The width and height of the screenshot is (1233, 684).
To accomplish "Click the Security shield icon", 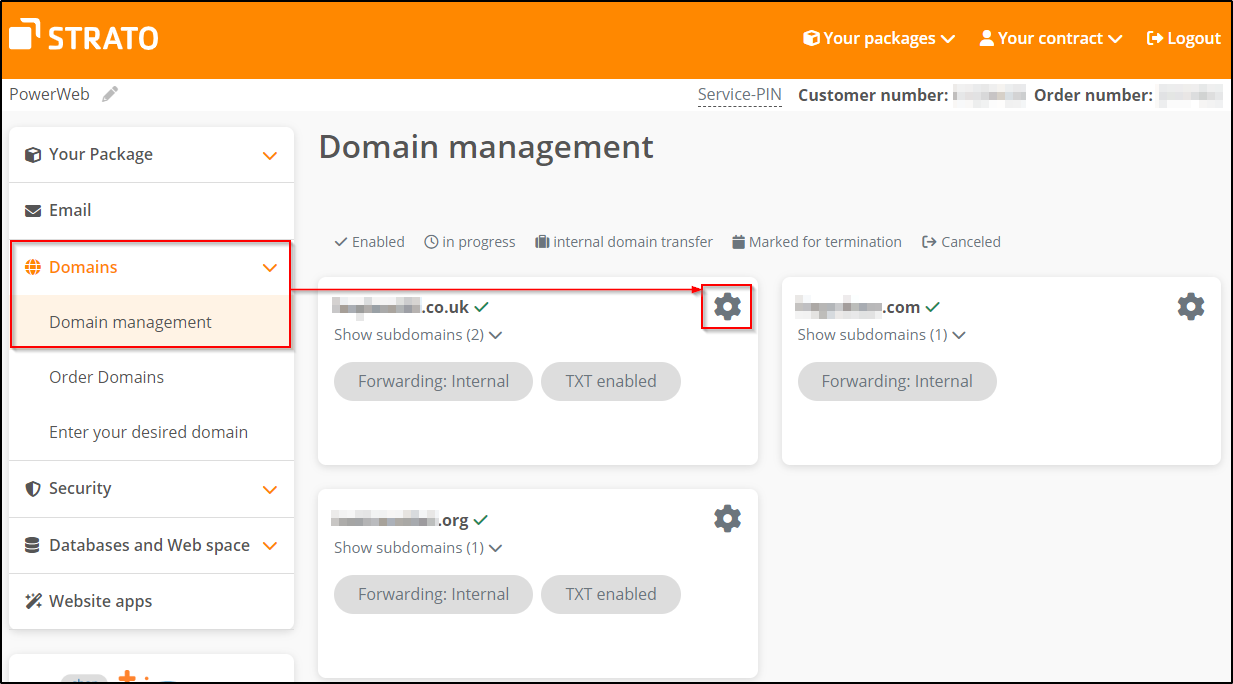I will [x=35, y=488].
